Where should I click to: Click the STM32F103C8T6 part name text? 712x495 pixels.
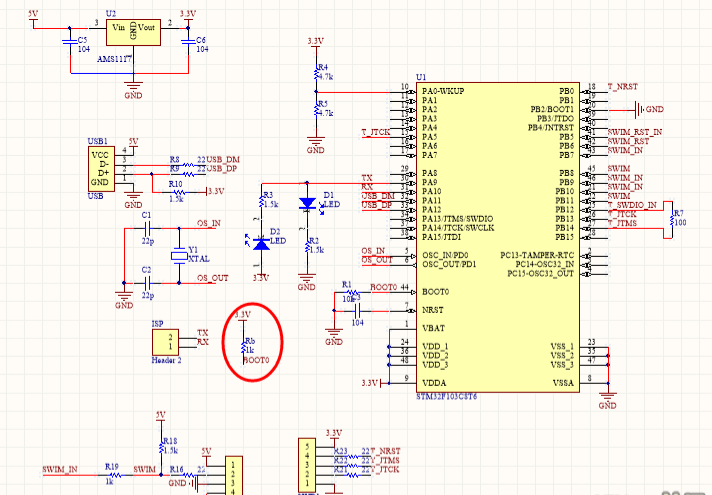click(x=446, y=396)
